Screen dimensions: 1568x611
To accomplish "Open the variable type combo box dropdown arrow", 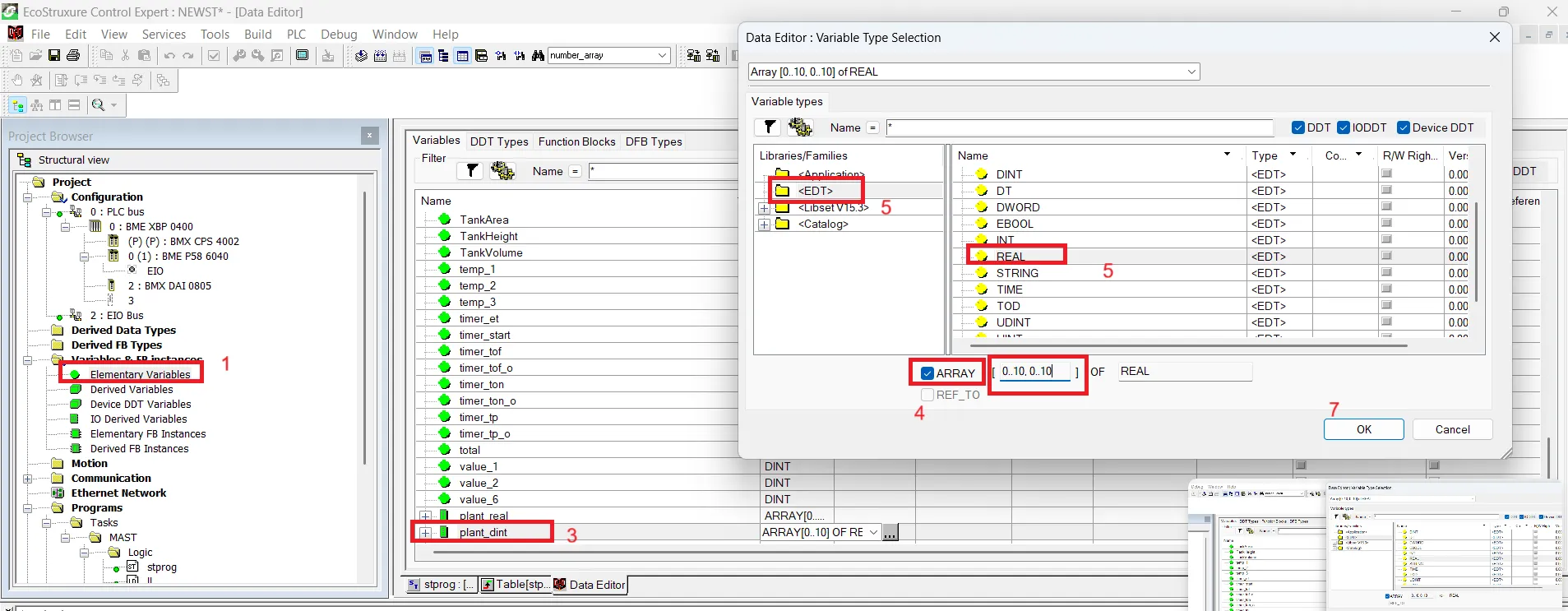I will [x=1191, y=72].
